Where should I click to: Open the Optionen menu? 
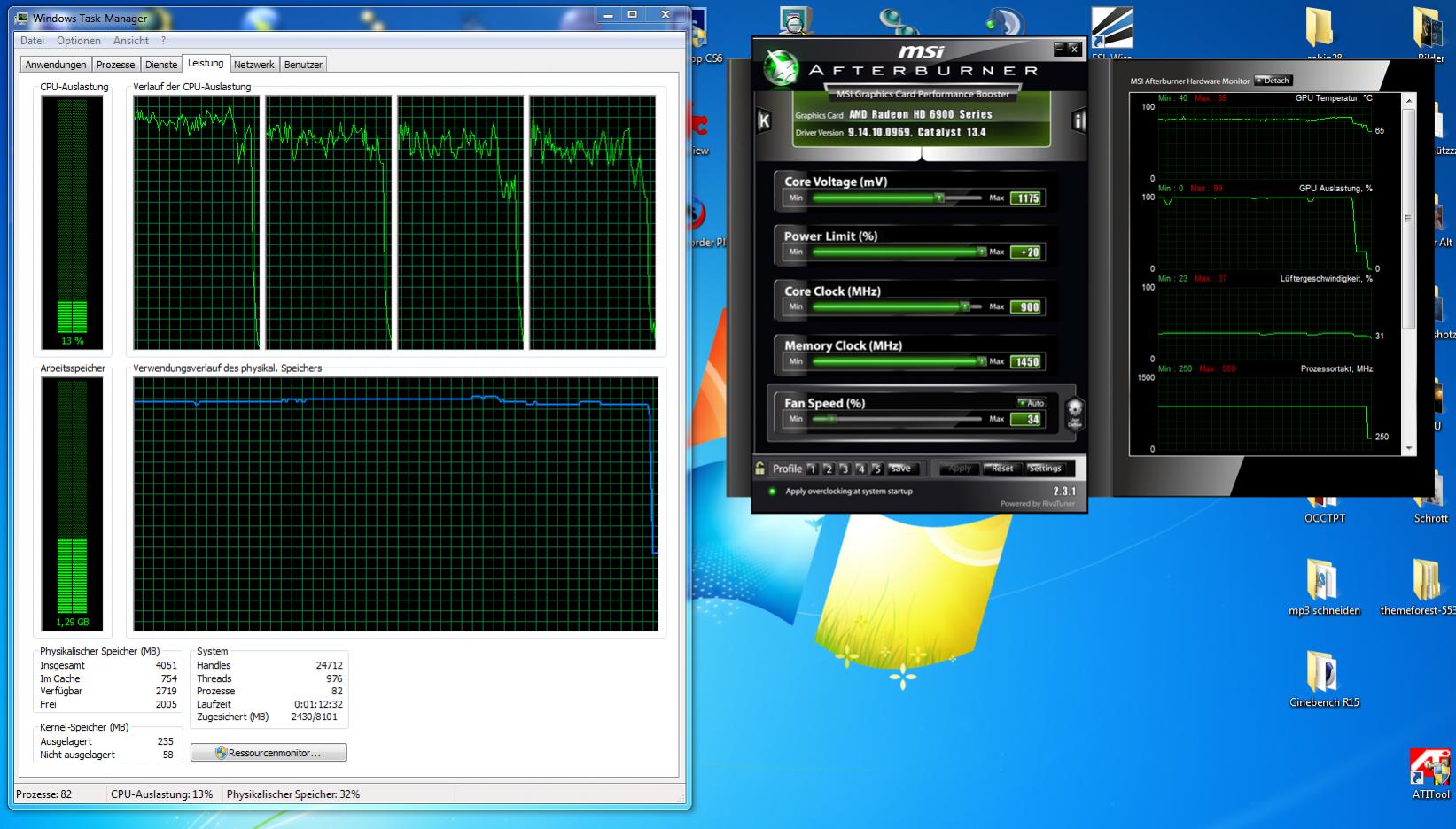pyautogui.click(x=79, y=41)
